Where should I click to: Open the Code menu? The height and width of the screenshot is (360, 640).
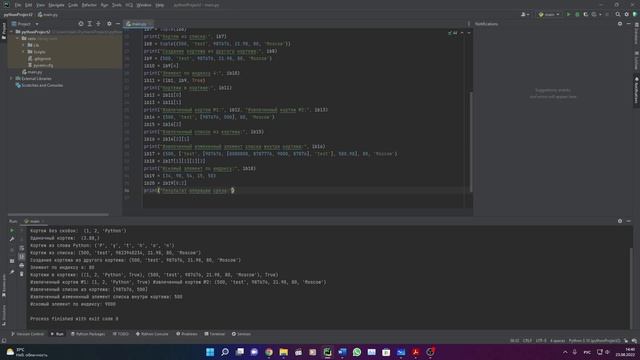tap(73, 5)
